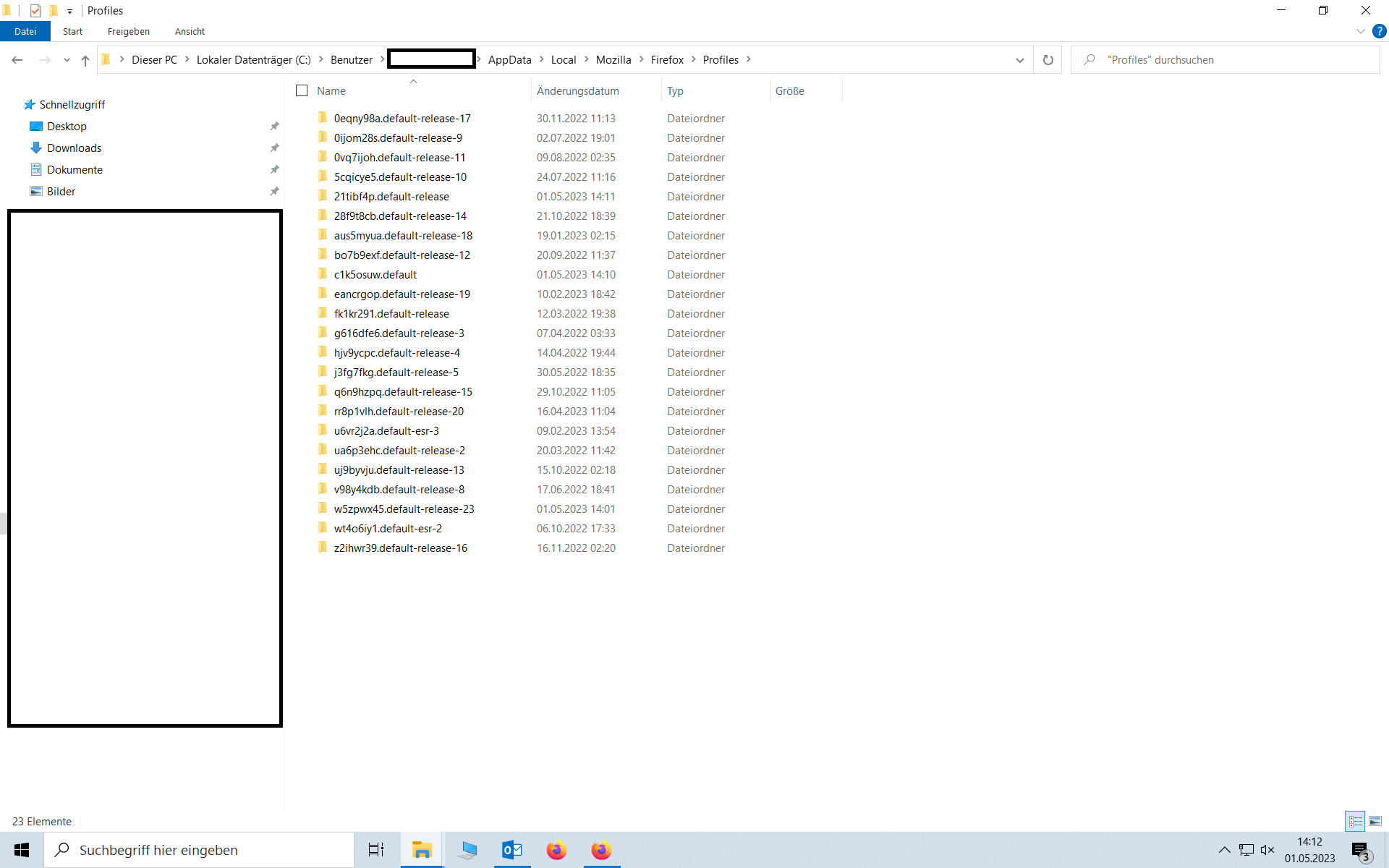Switch to large thumbnails view icon
The height and width of the screenshot is (868, 1389).
click(x=1375, y=821)
